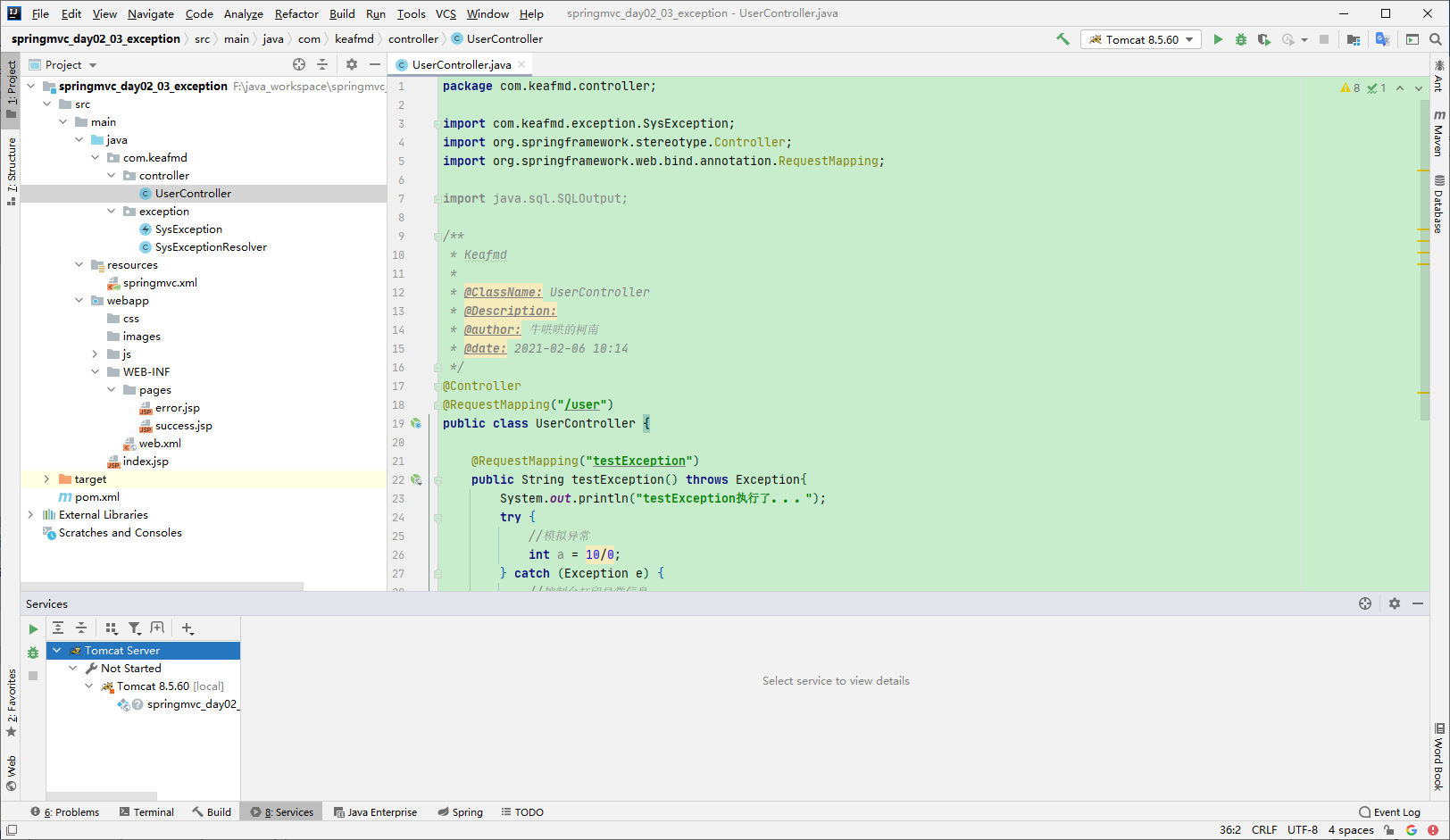Locate opened file in Project panel
Screen dimensions: 1450x840
pyautogui.click(x=299, y=64)
